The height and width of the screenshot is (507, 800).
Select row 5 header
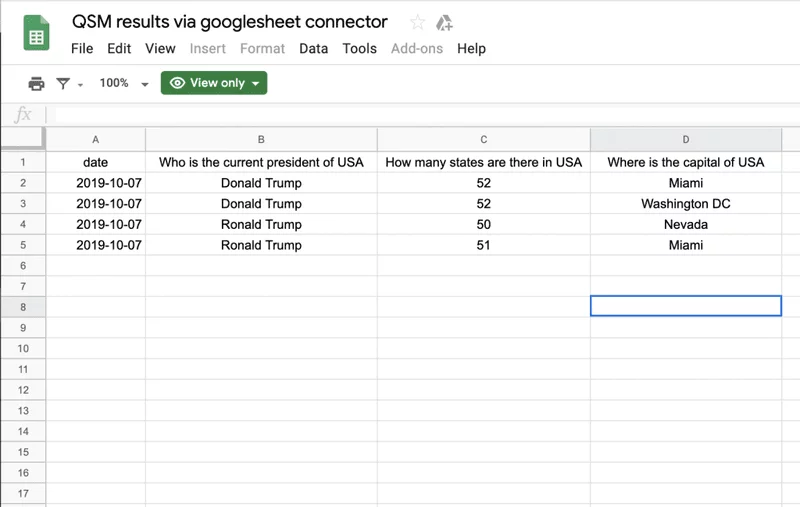(23, 245)
